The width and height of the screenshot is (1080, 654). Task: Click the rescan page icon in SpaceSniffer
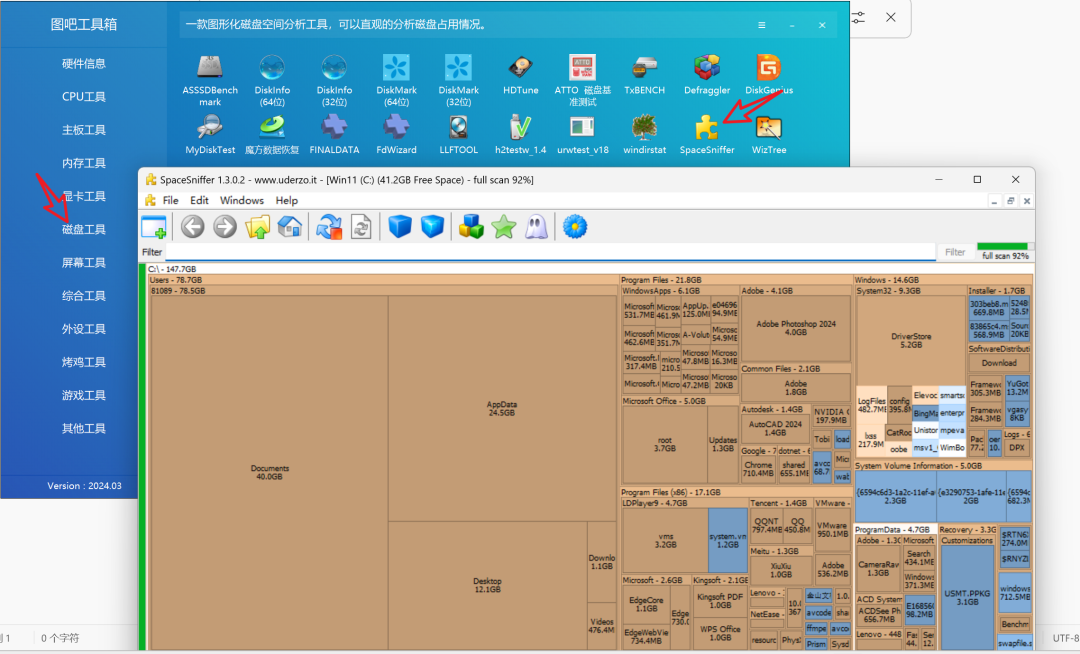click(361, 226)
